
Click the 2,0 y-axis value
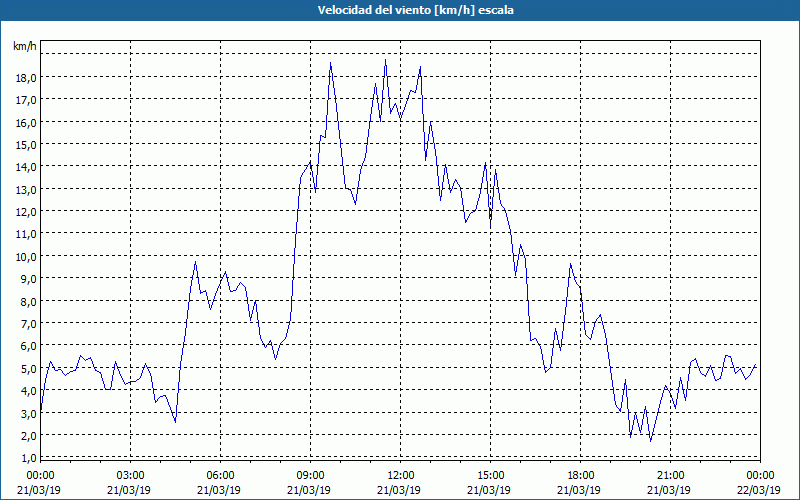click(x=28, y=436)
